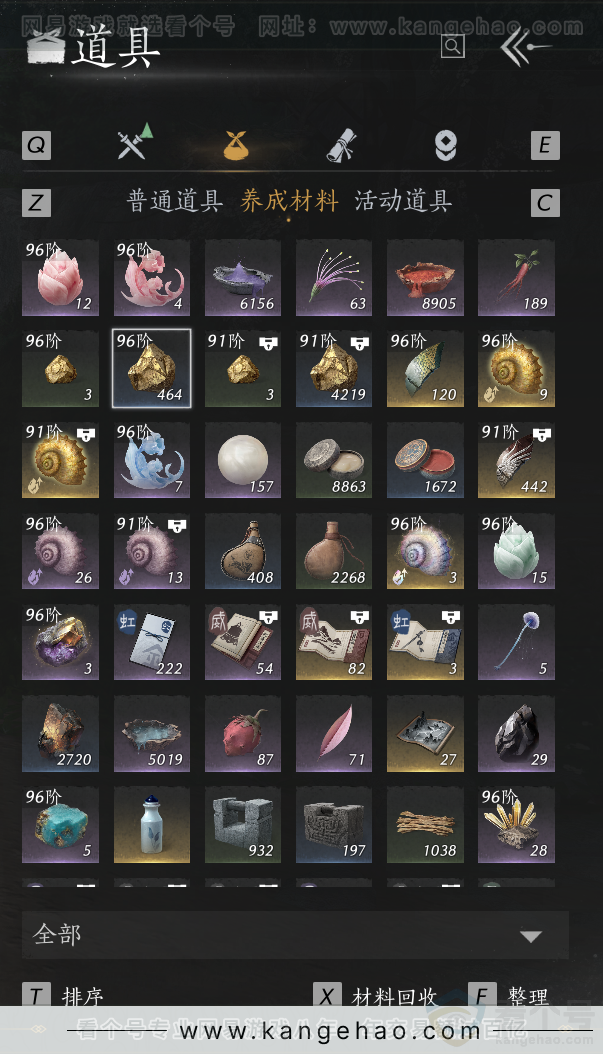Select the red ginseng root item 189

click(516, 277)
